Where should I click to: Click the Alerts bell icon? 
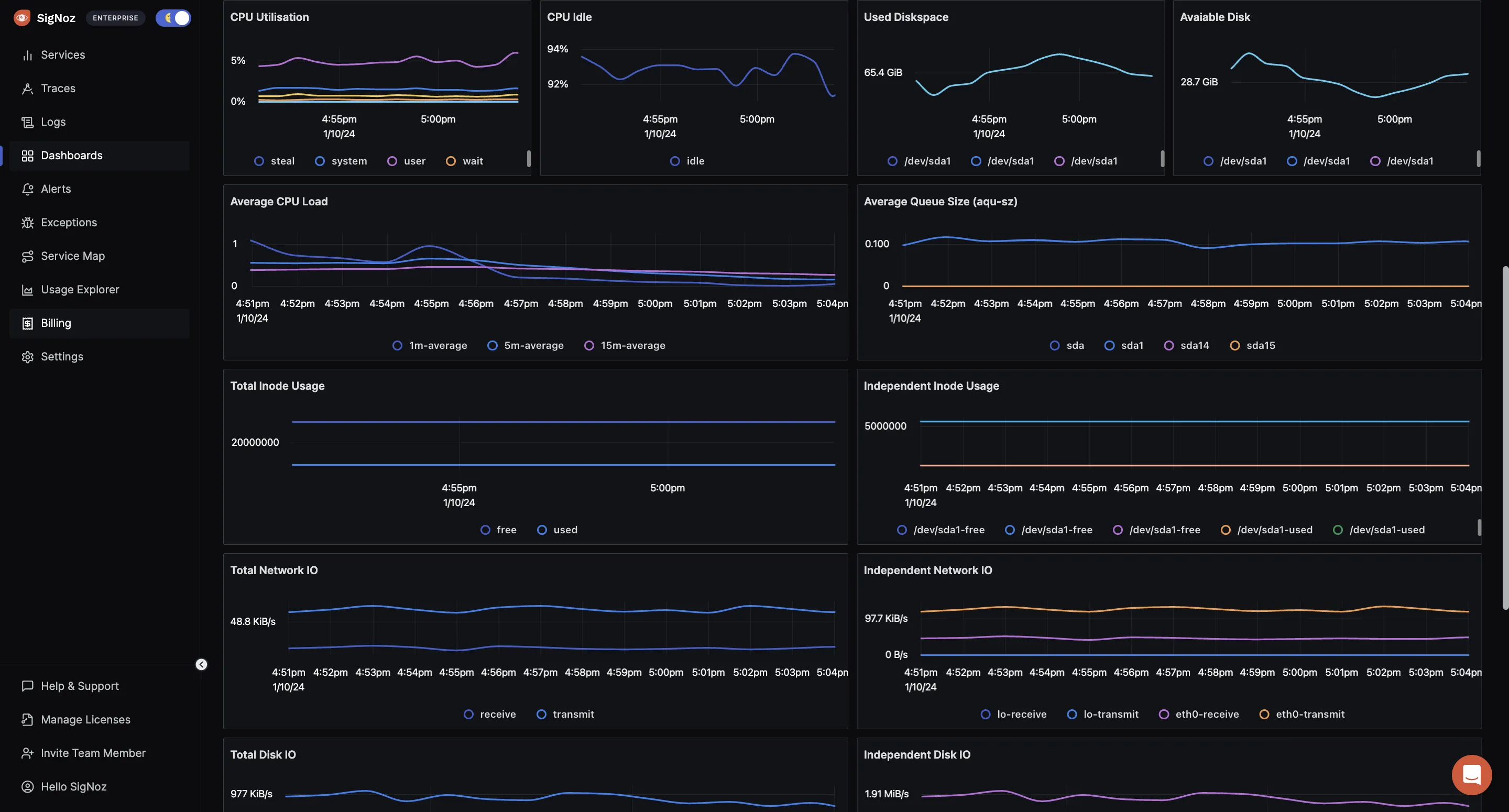27,189
